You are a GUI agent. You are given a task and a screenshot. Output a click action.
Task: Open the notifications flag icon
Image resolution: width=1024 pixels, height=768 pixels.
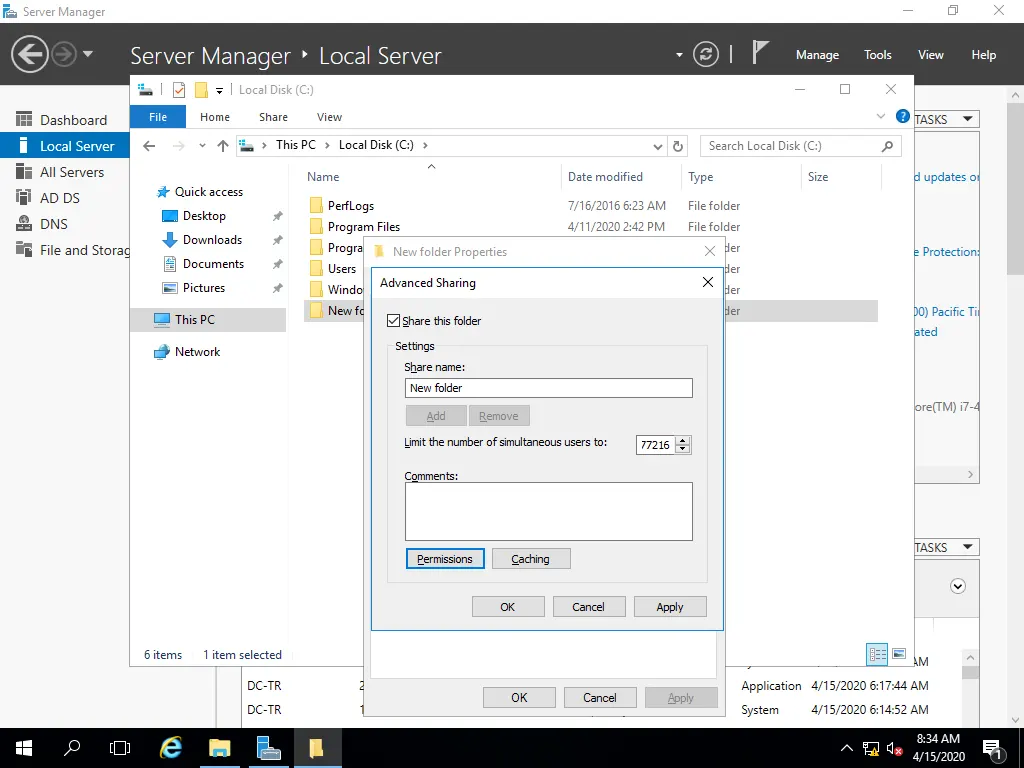pos(761,54)
